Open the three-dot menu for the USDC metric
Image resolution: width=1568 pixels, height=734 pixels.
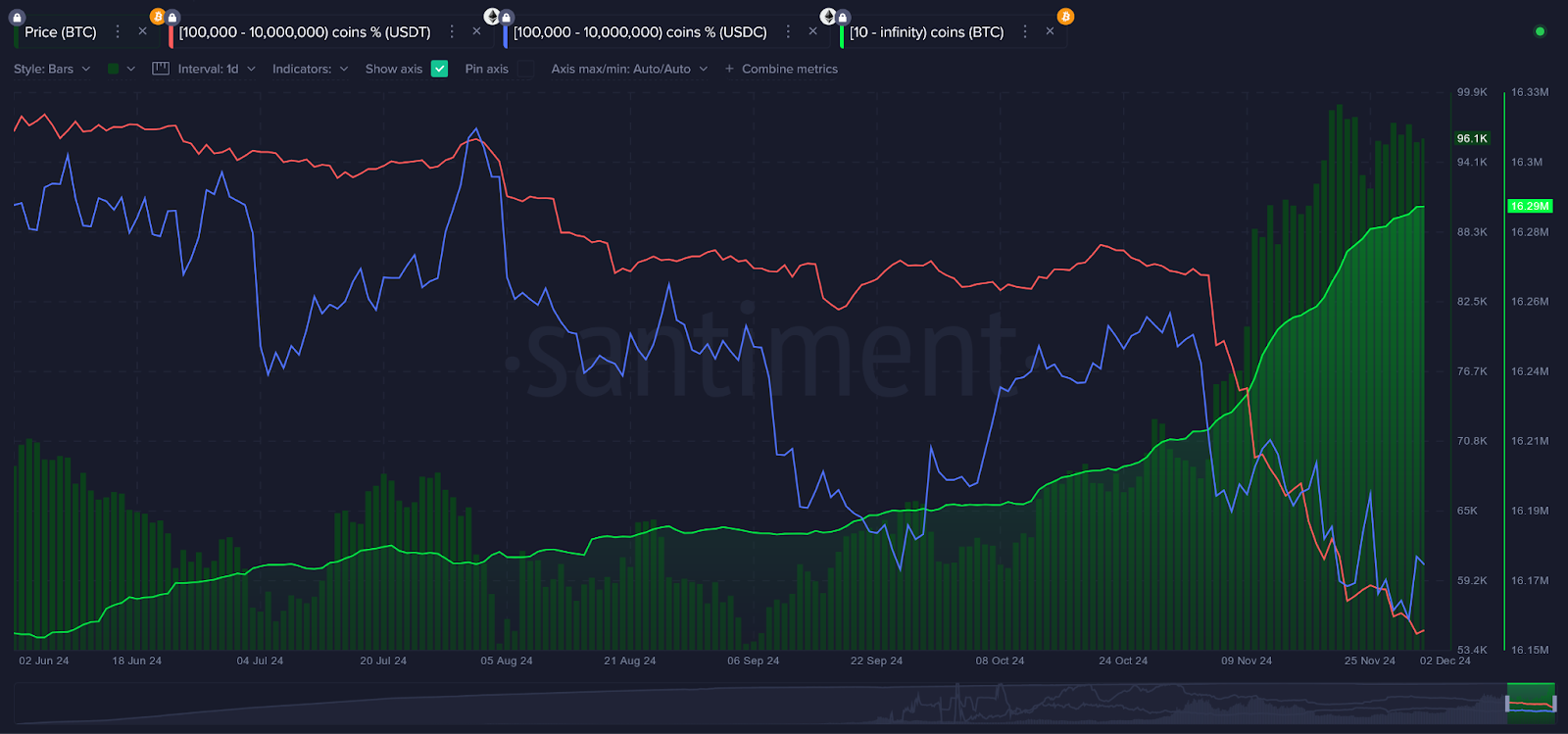coord(788,32)
